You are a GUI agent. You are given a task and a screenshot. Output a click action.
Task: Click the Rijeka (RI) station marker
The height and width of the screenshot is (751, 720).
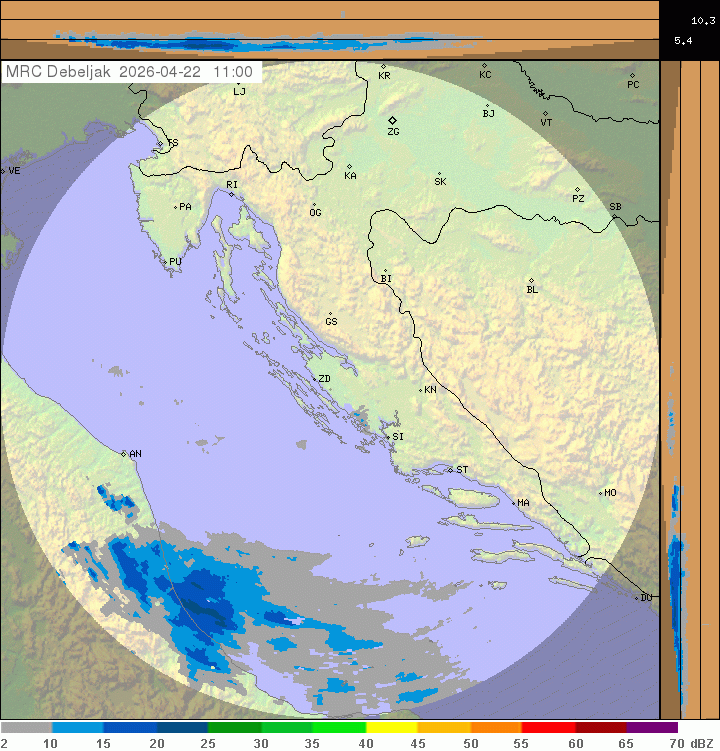231,194
